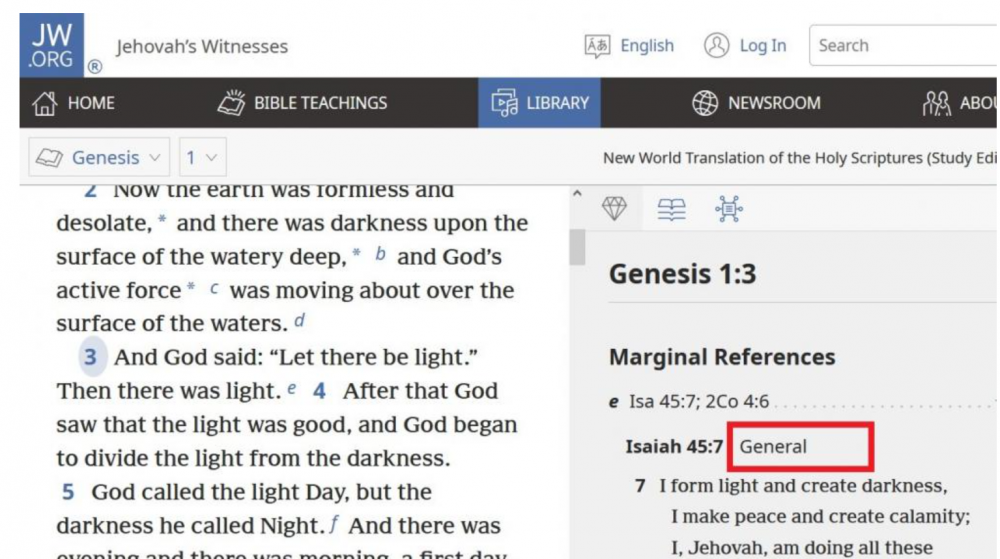Open the Library menu tab
1000x559 pixels.
pyautogui.click(x=539, y=103)
